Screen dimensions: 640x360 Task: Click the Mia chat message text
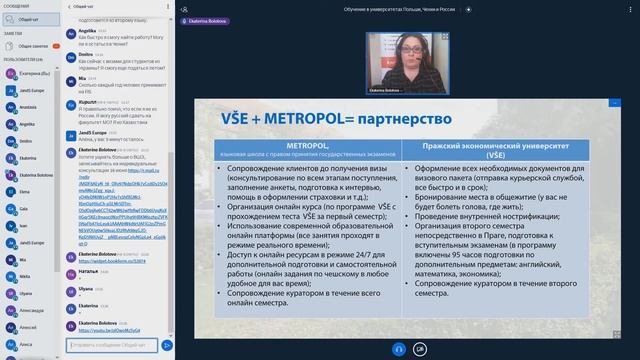click(122, 88)
